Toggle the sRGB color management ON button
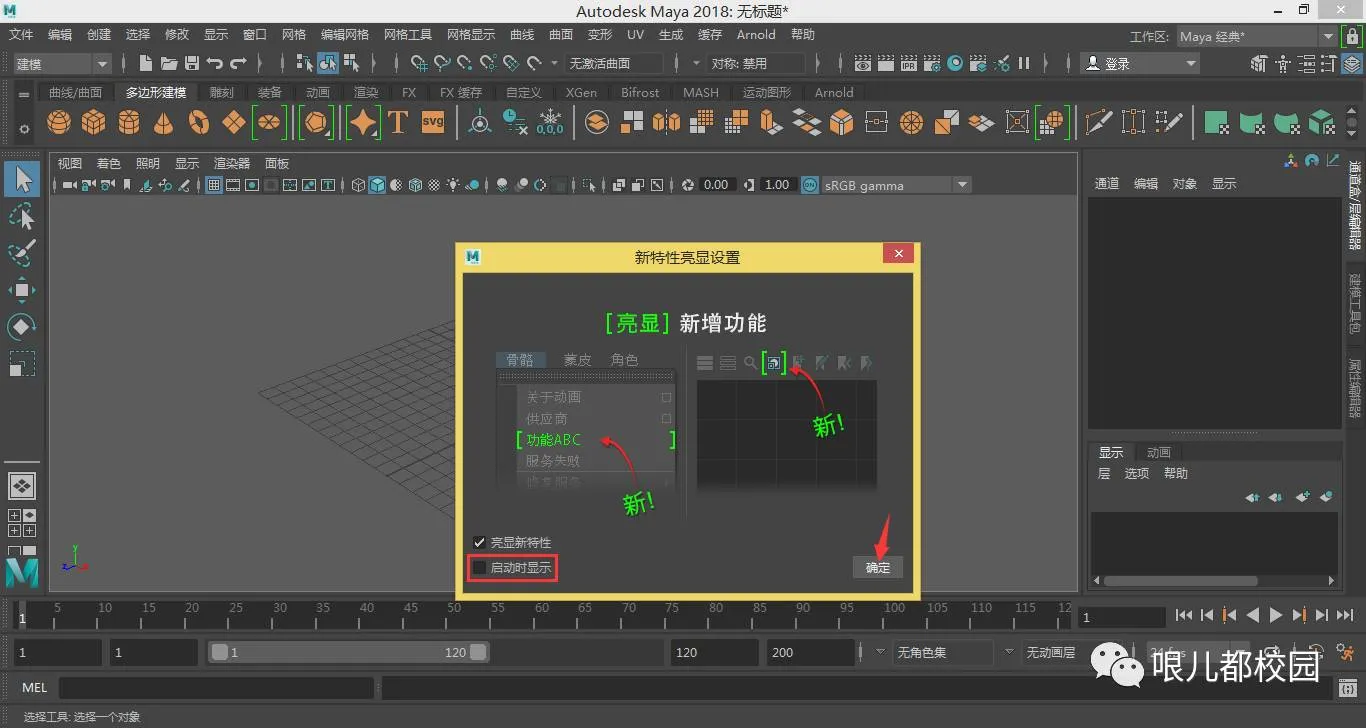Viewport: 1366px width, 728px height. (810, 185)
